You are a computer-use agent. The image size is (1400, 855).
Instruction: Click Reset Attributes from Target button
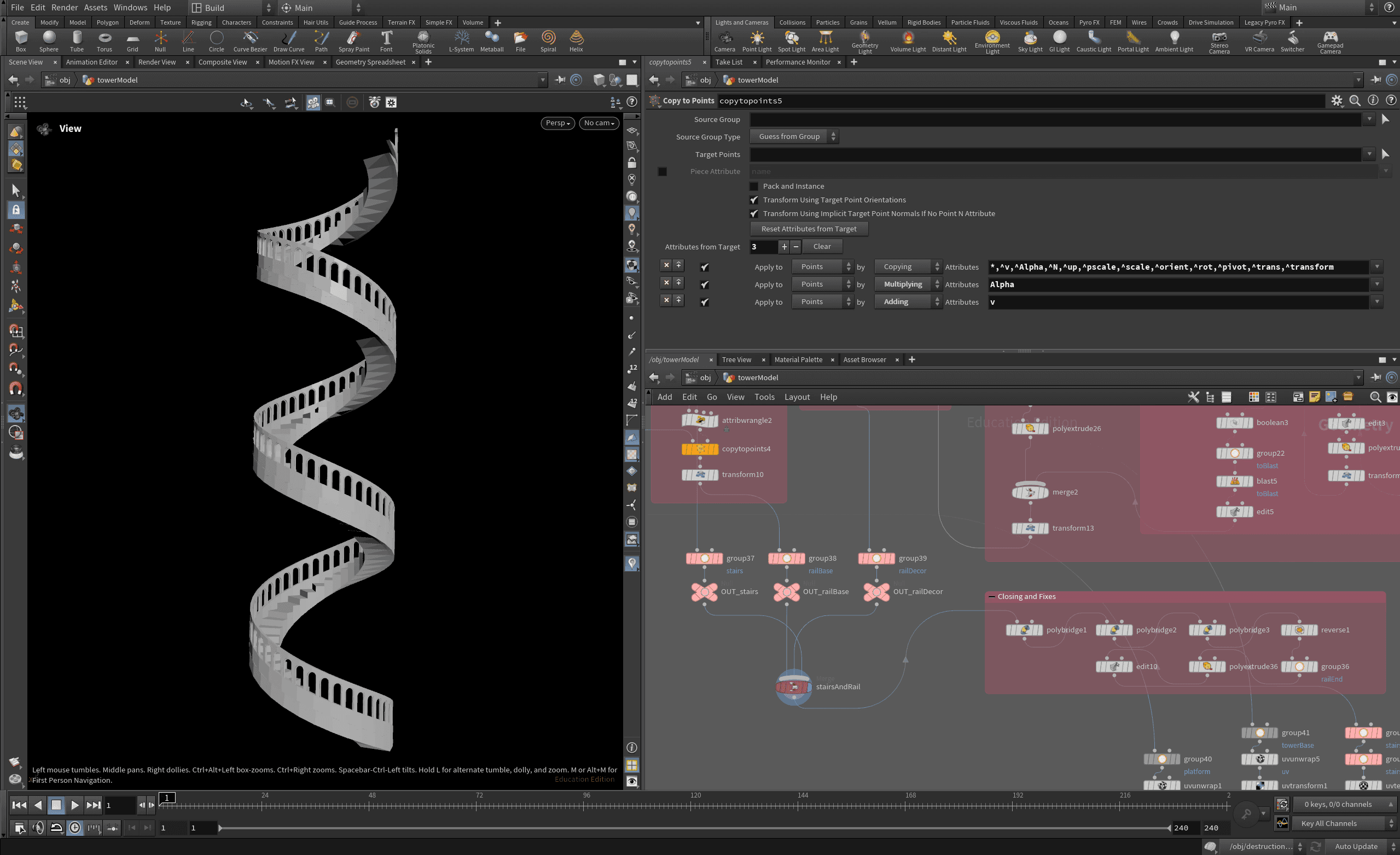tap(809, 229)
